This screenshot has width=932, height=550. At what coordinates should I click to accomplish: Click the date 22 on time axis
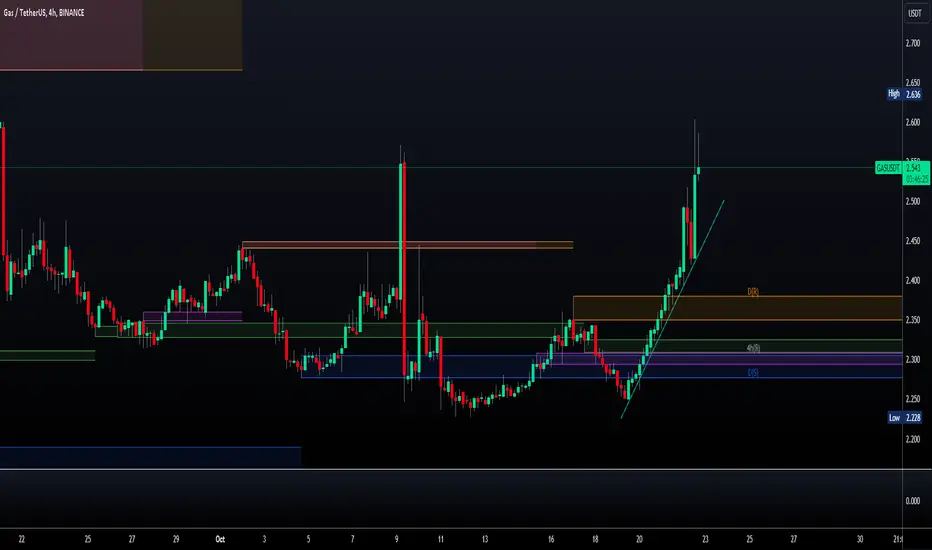22,539
